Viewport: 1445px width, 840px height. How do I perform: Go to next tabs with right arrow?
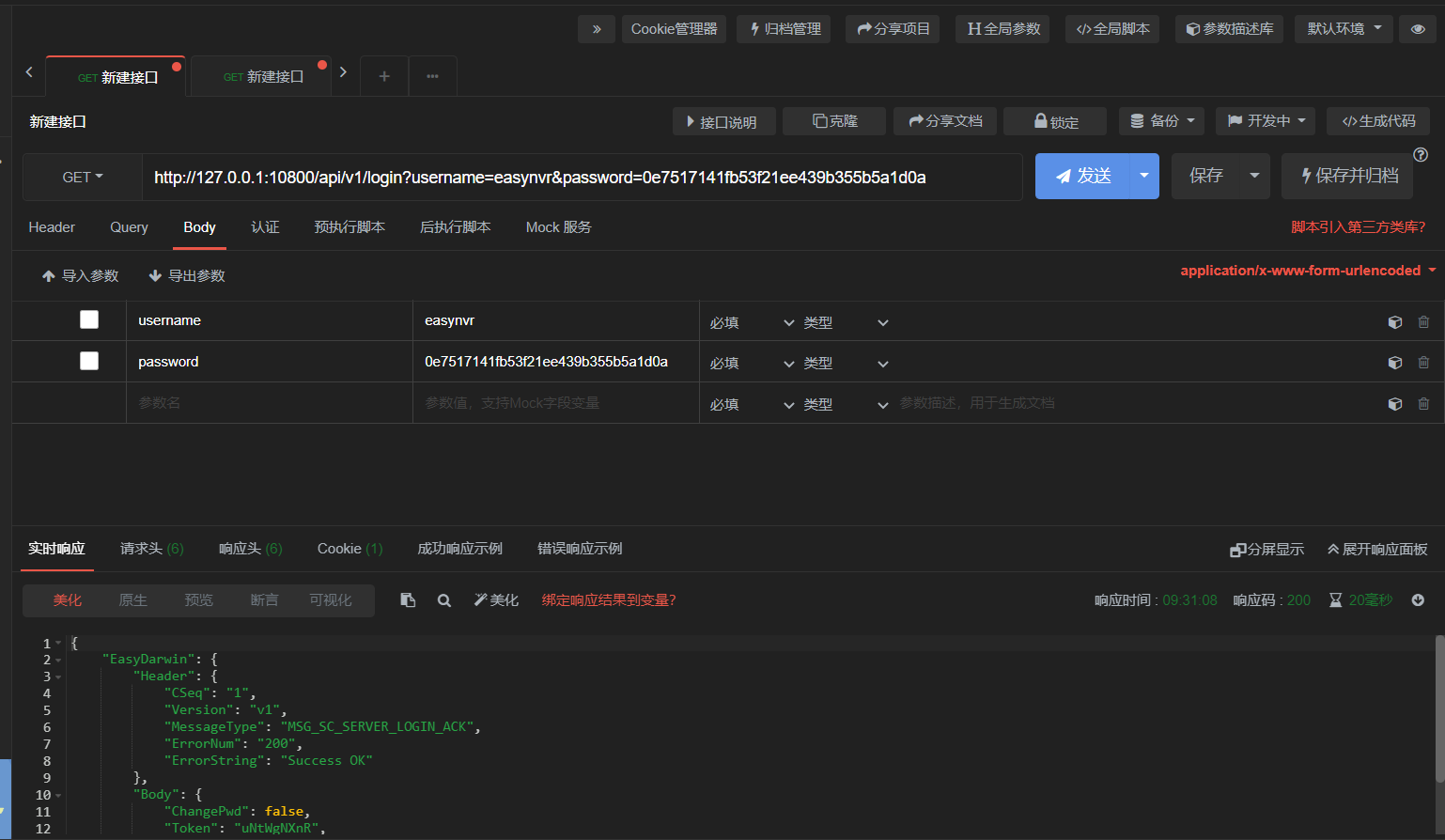pyautogui.click(x=343, y=72)
